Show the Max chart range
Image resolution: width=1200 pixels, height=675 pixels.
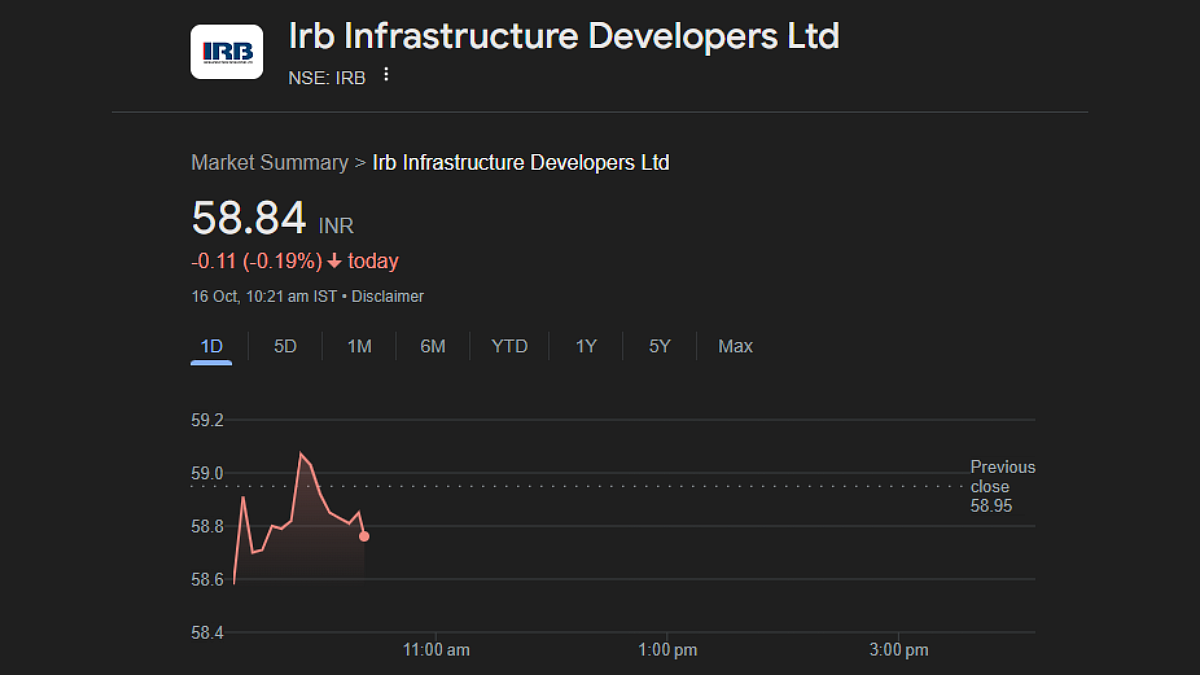coord(735,346)
